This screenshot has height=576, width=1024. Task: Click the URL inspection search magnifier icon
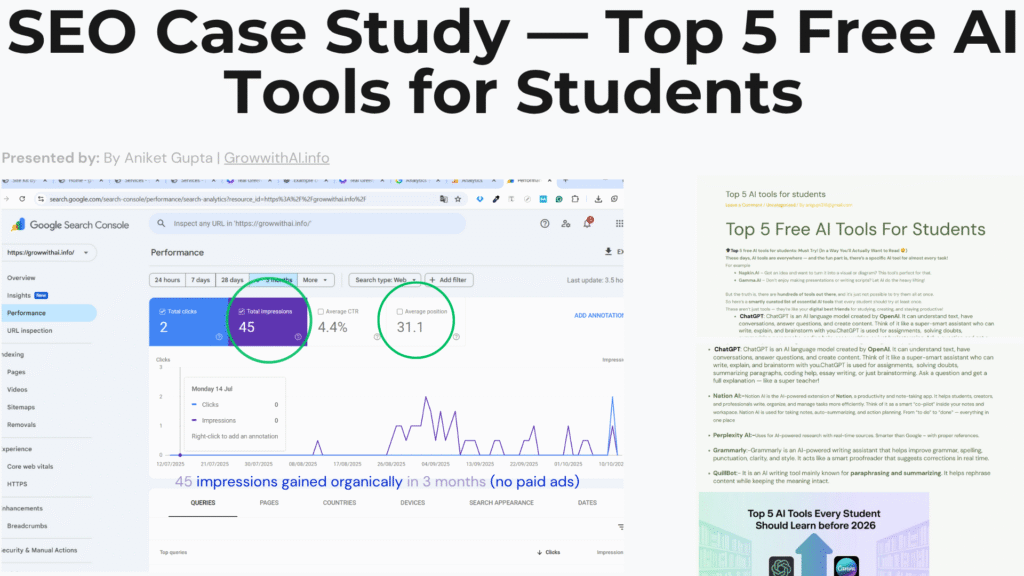[160, 224]
